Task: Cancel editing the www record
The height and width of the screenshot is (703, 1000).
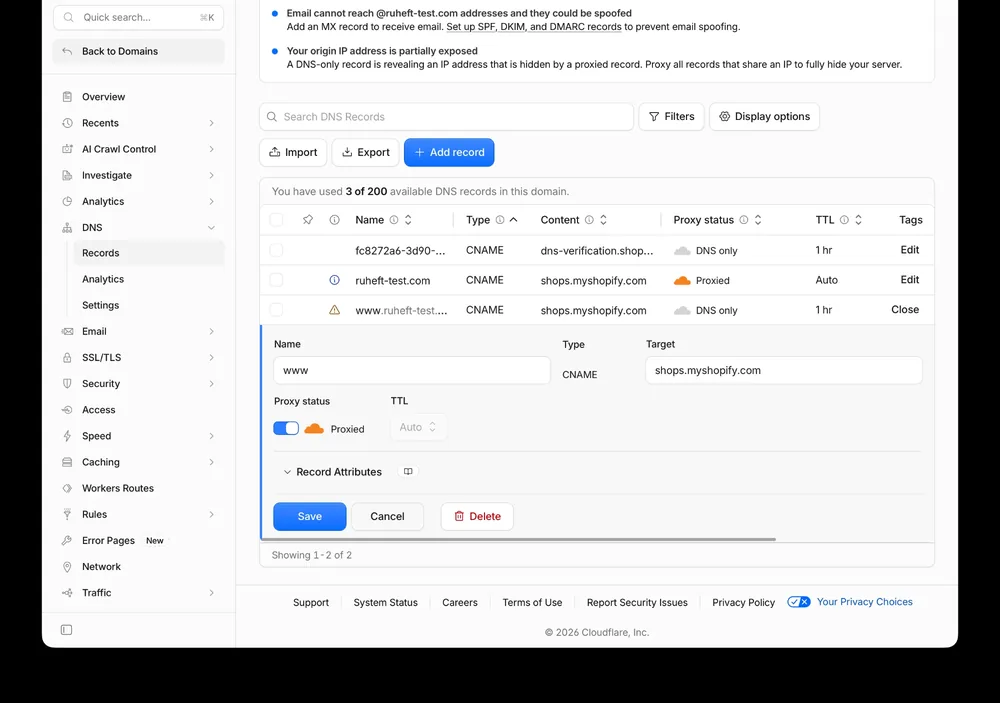Action: pos(388,517)
